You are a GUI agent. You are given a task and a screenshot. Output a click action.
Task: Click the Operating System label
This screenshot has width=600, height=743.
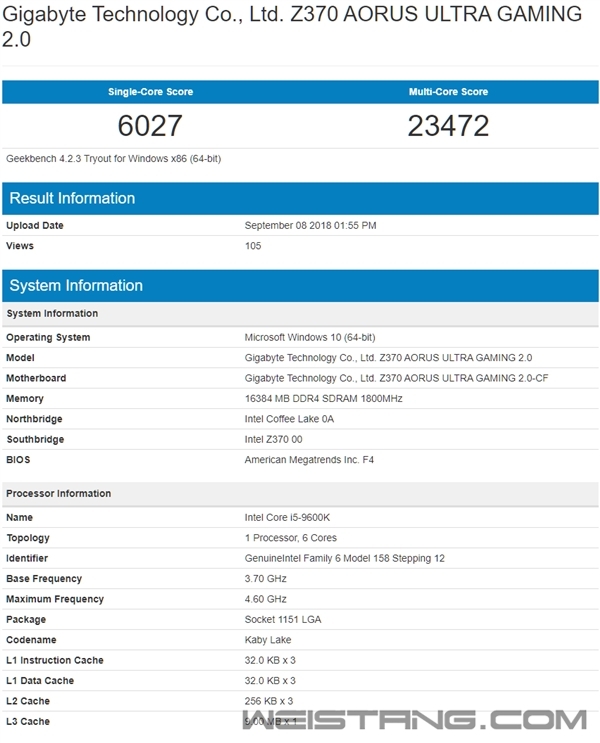[48, 337]
